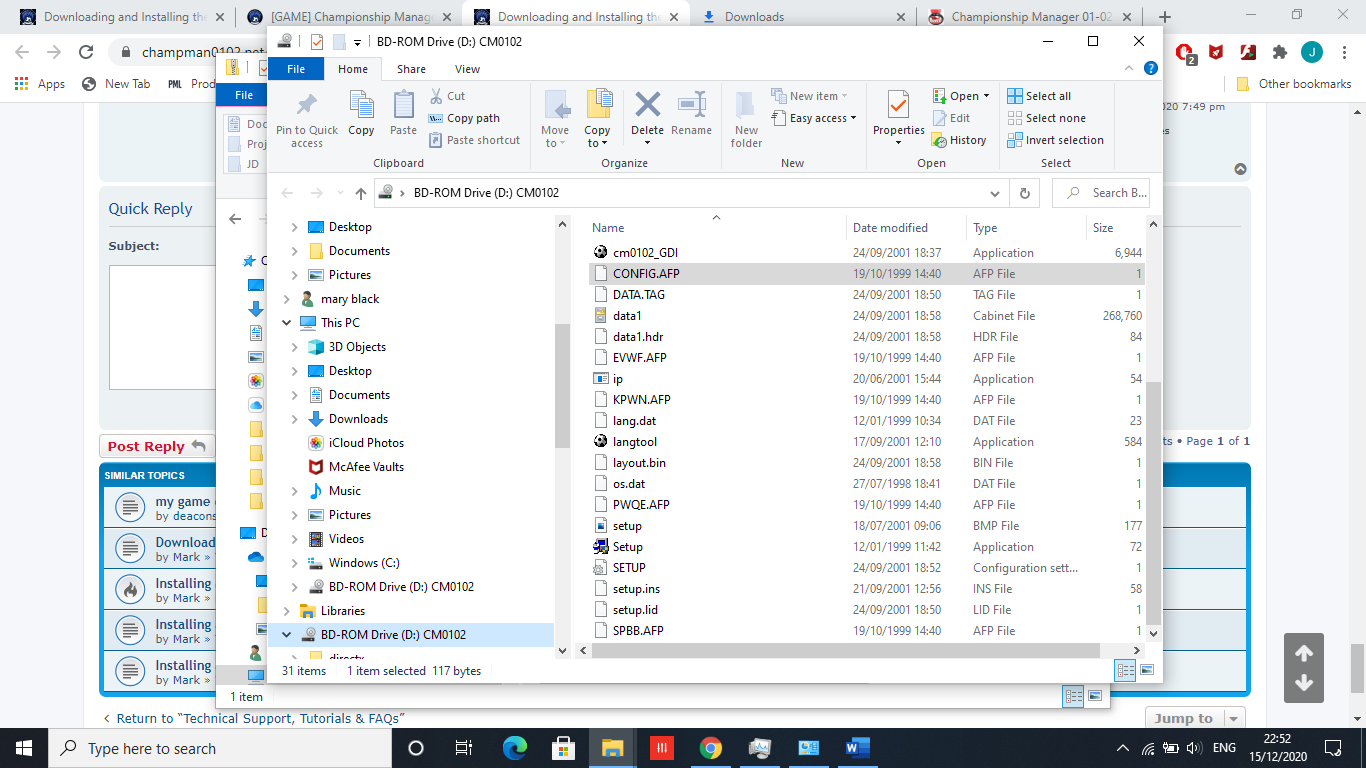Select the data1 Cabinet file
The height and width of the screenshot is (768, 1366).
click(627, 316)
